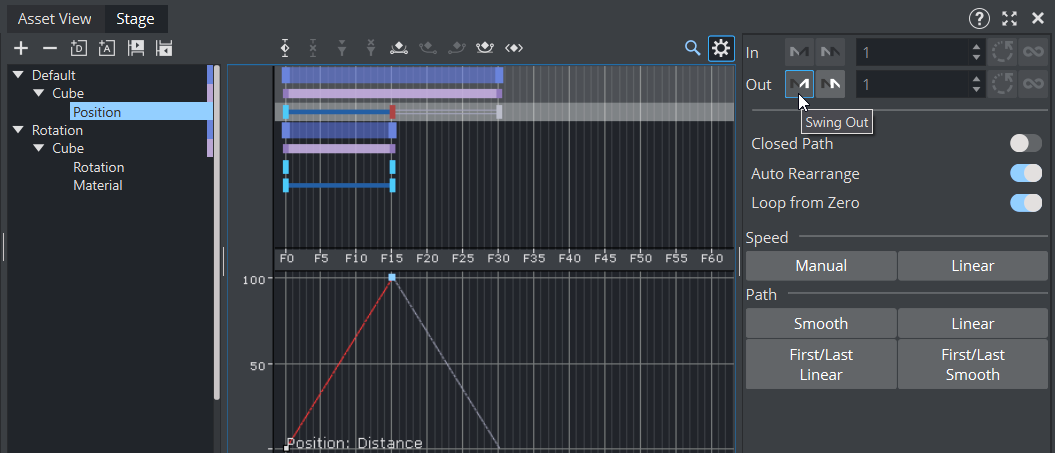This screenshot has width=1055, height=453.
Task: Collapse the Rotation director tree node
Action: pyautogui.click(x=19, y=130)
